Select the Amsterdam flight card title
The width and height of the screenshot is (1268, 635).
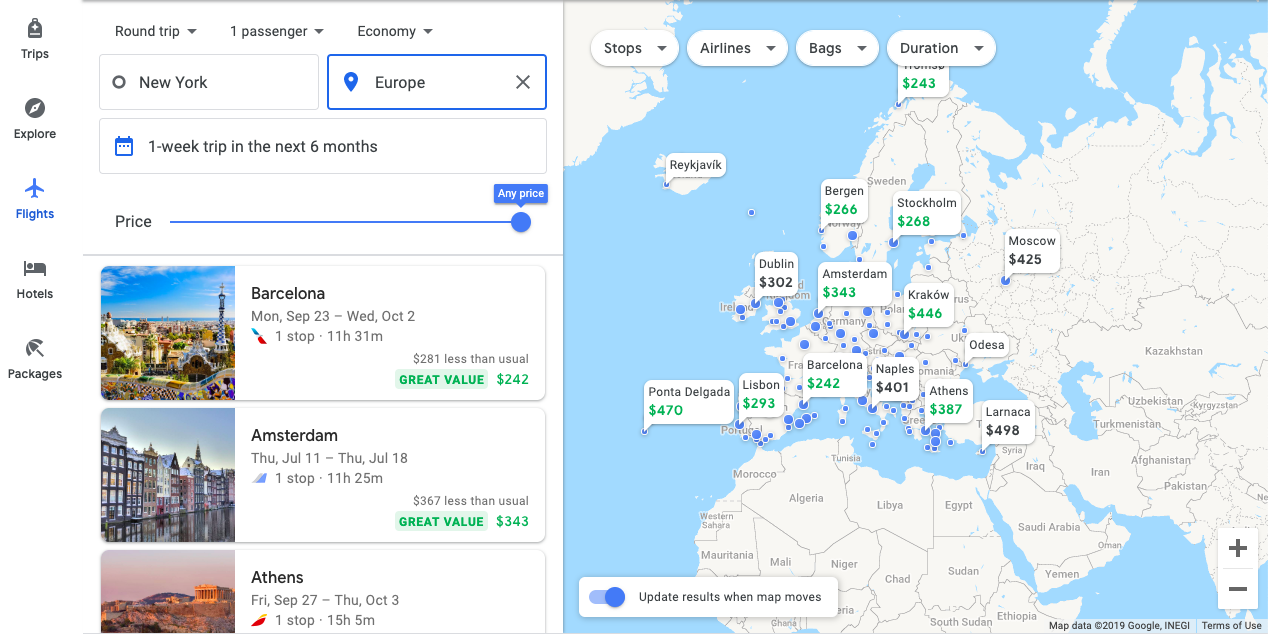coord(294,435)
